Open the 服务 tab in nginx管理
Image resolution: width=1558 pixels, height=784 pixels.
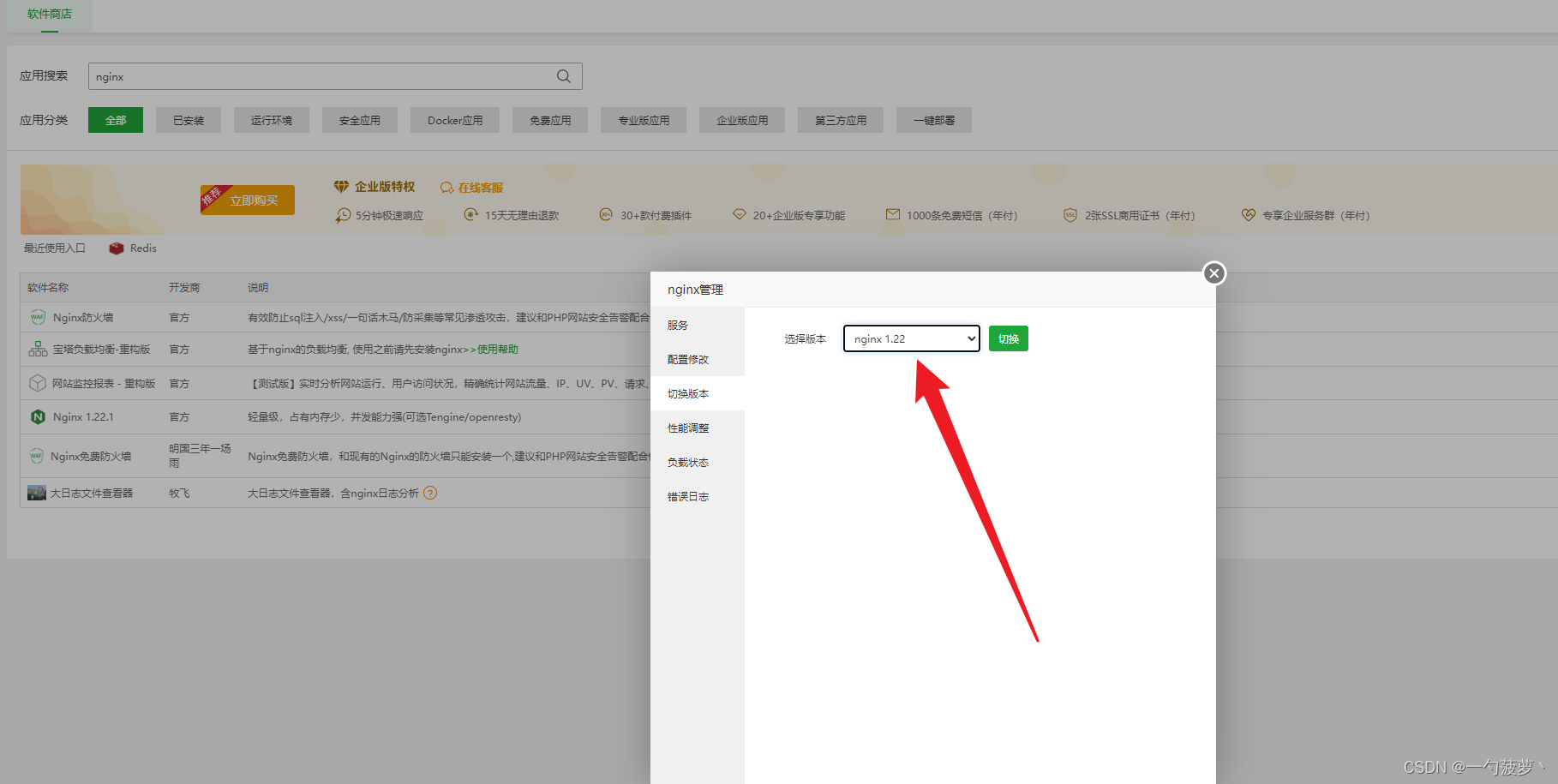pos(698,325)
